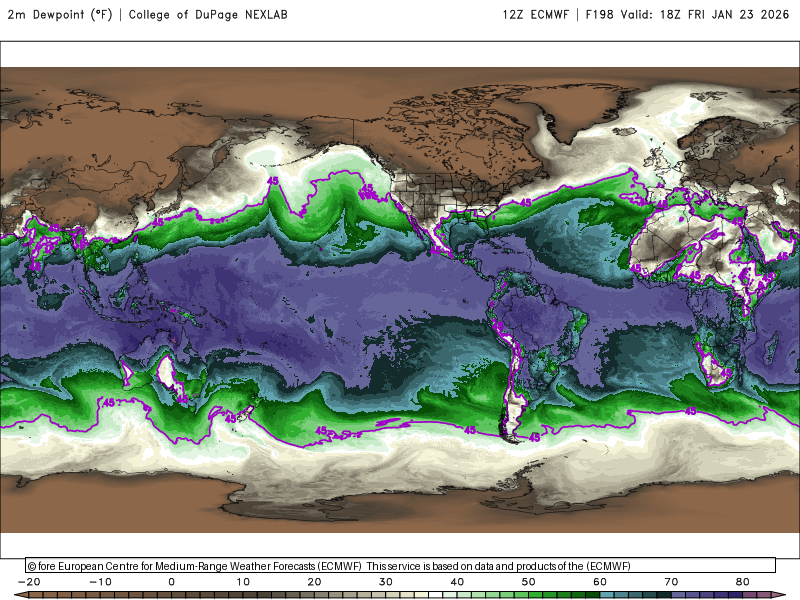Click the 50 color scale label
This screenshot has height=600, width=800.
click(x=529, y=582)
